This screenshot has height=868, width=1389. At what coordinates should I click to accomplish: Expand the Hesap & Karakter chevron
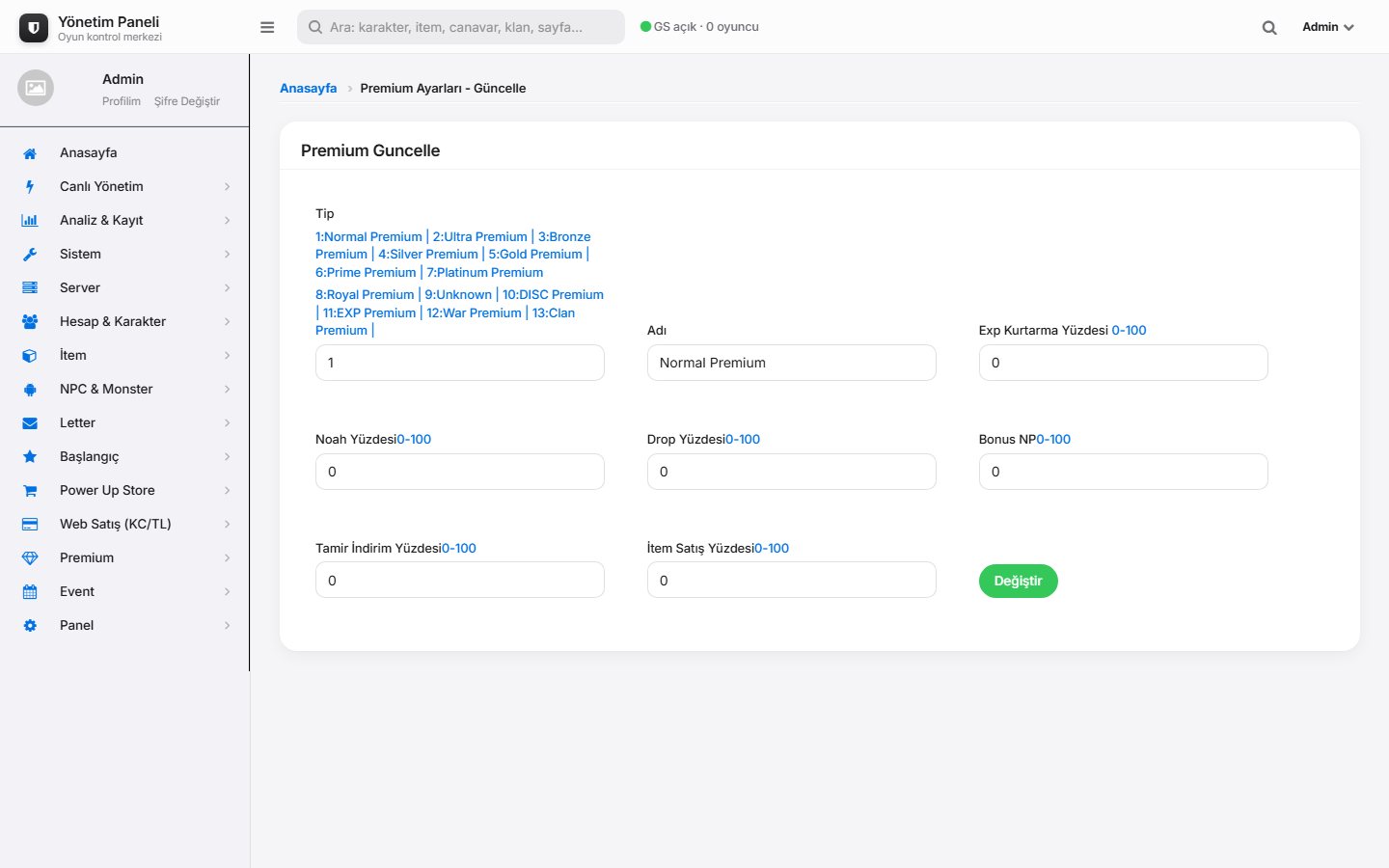[x=227, y=322]
